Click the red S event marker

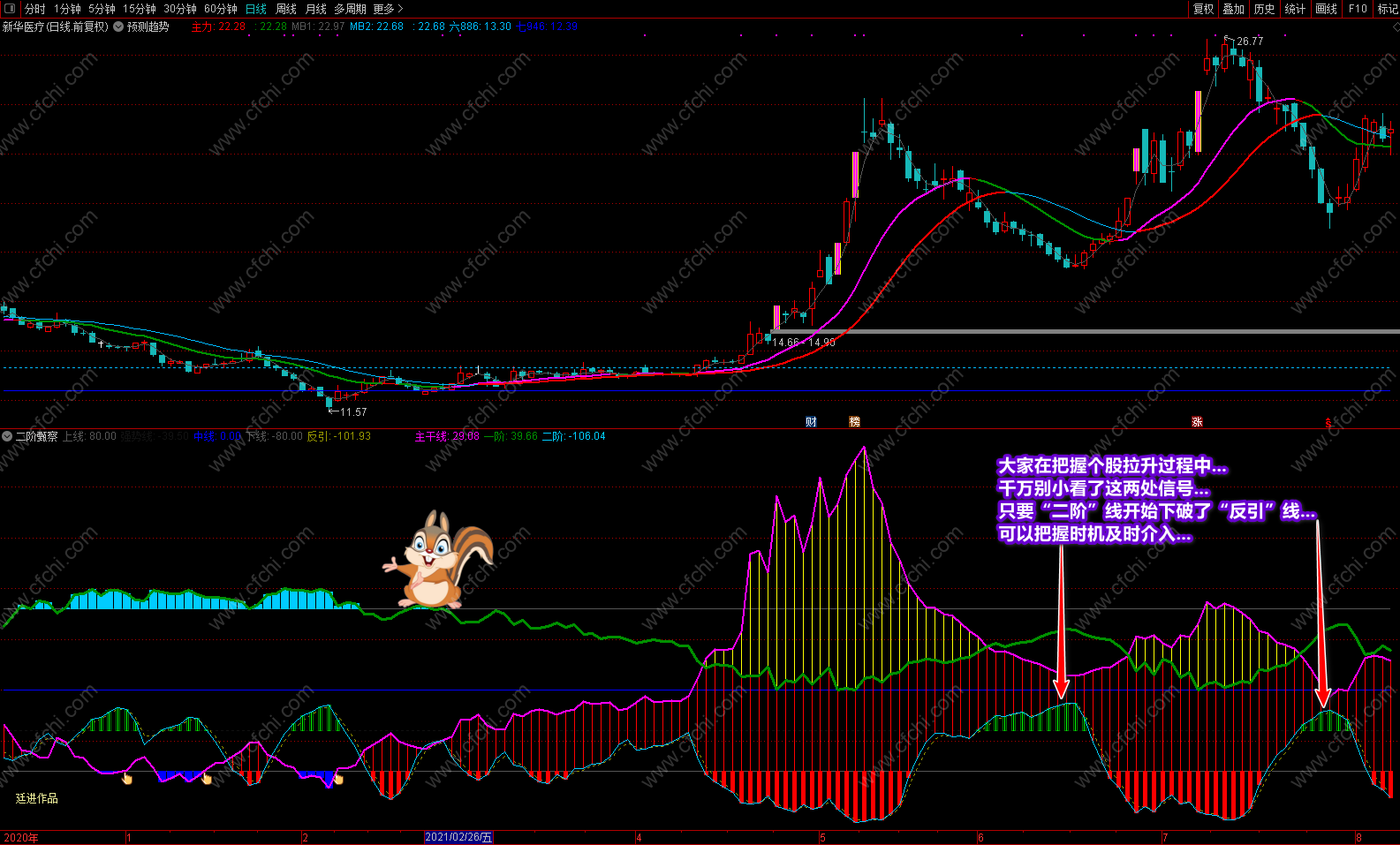tap(1328, 423)
